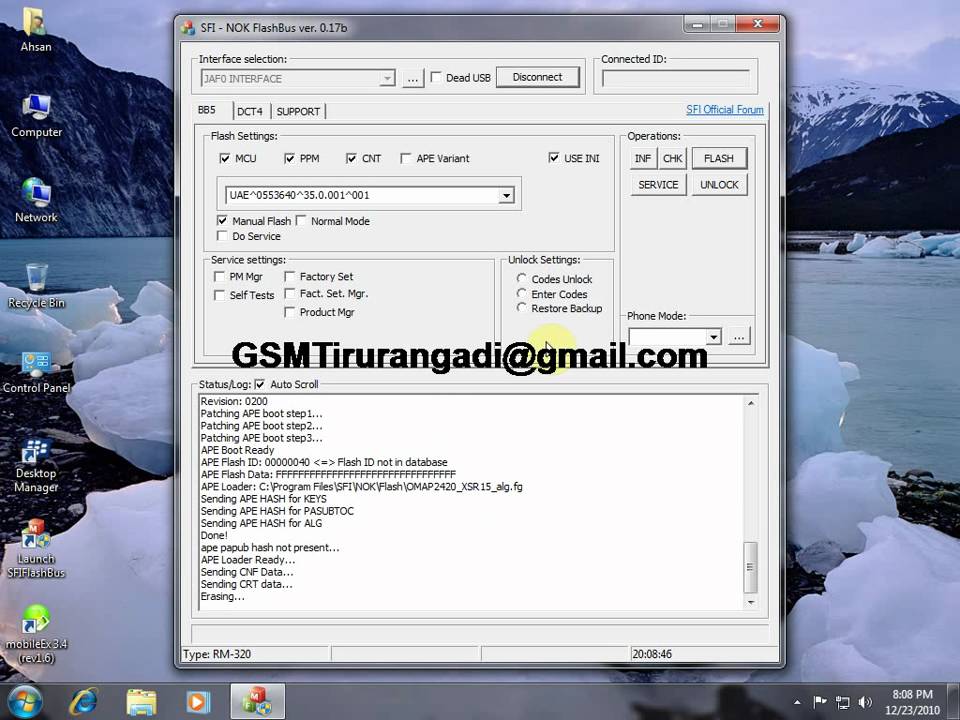Uncheck the Manual Flash option
Screen dimensions: 960x720
222,220
